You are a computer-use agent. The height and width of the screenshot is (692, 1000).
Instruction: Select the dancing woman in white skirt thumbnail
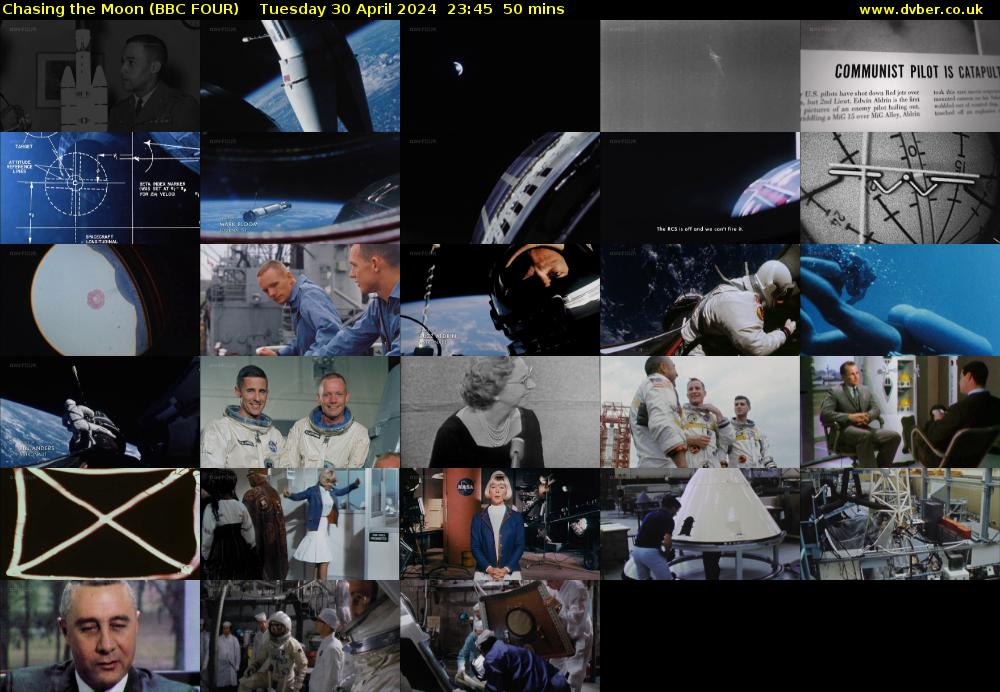[300, 524]
